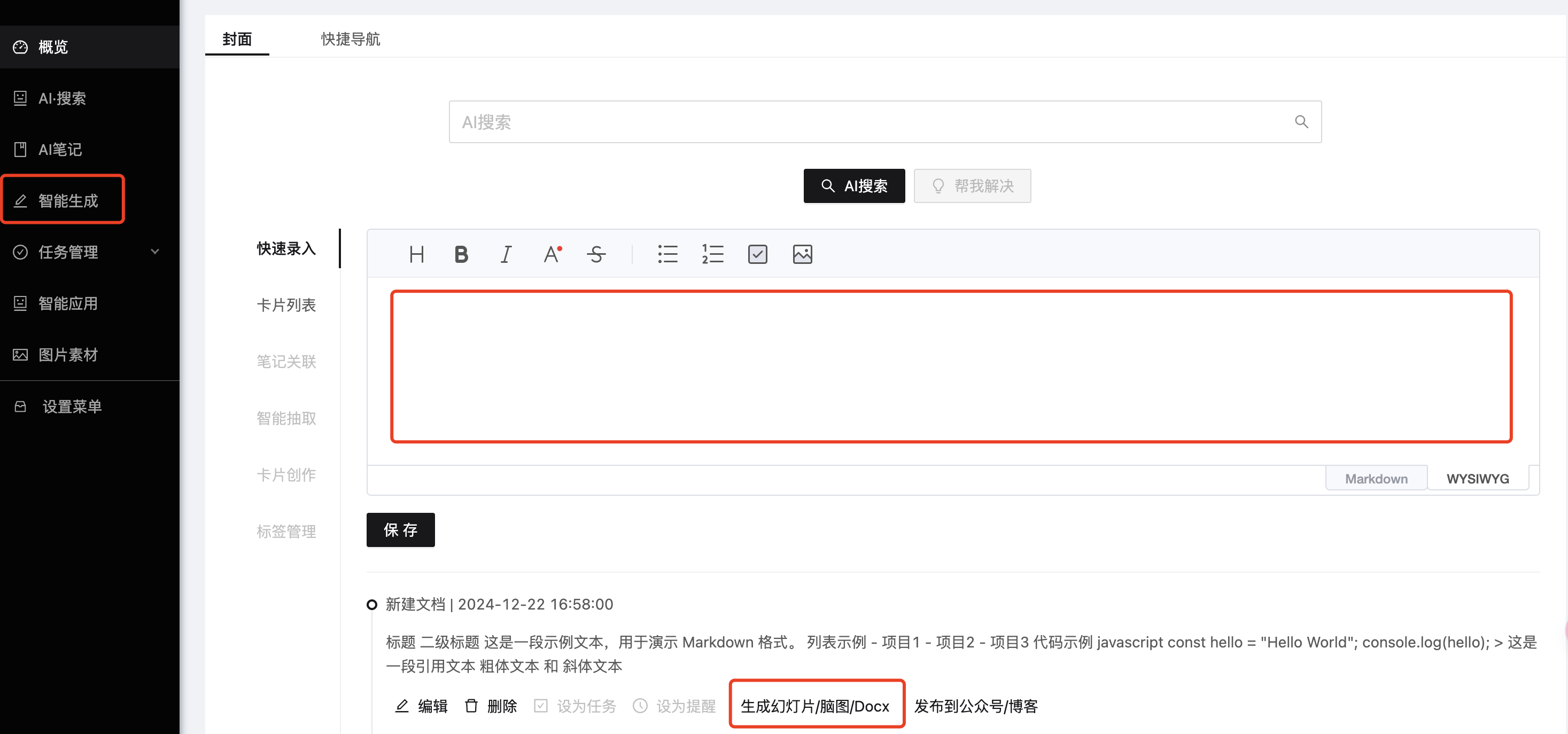The width and height of the screenshot is (1568, 734).
Task: Toggle bold formatting icon
Action: pos(461,254)
